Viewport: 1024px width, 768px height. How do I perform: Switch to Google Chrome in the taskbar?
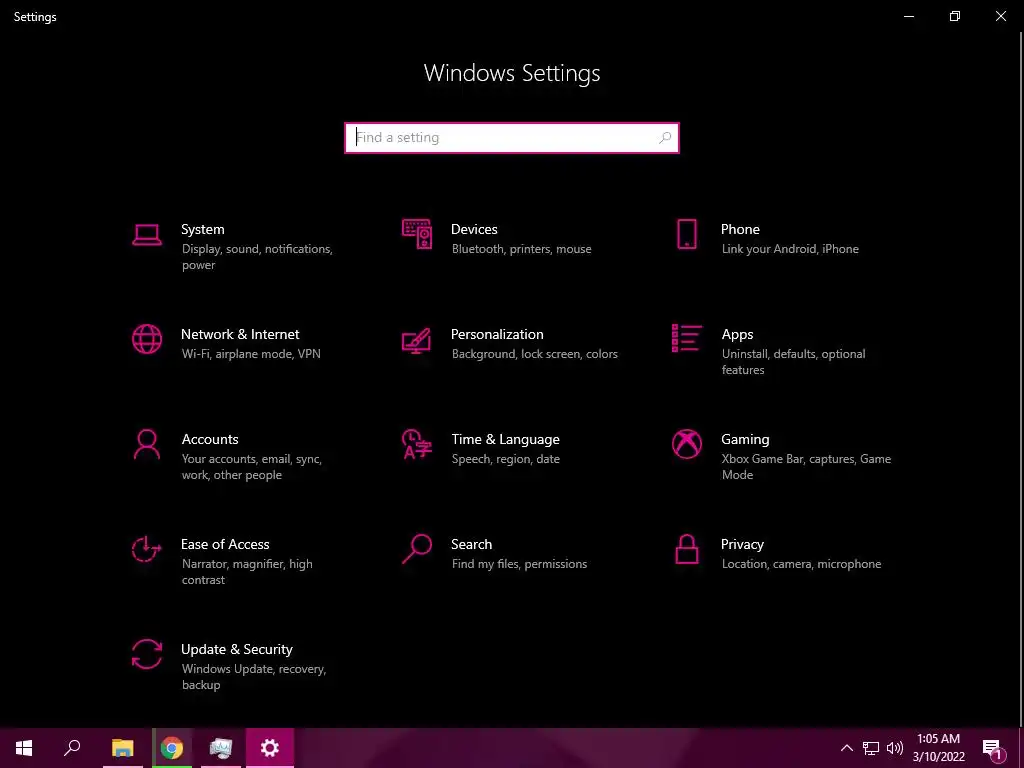[172, 748]
